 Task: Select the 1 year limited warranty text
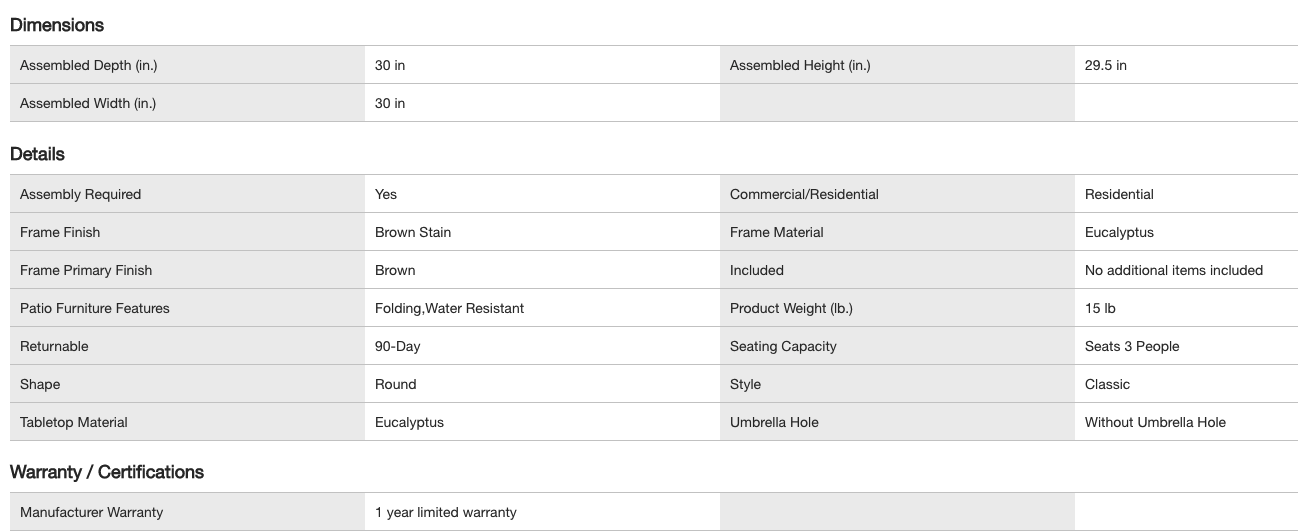446,513
